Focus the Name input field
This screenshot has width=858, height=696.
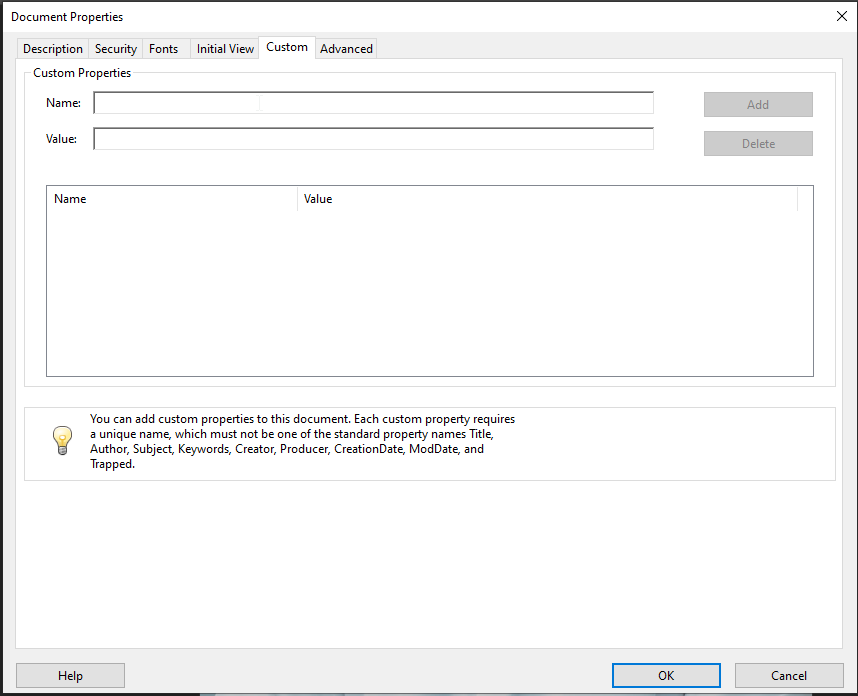(x=373, y=103)
